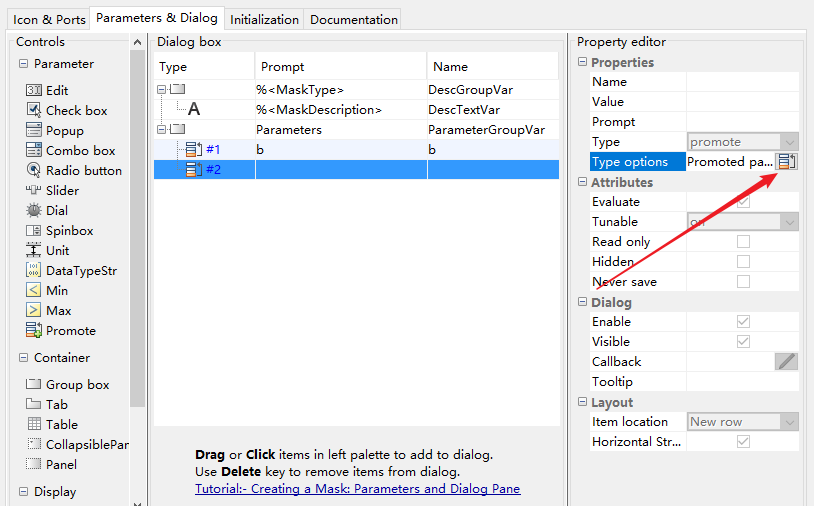This screenshot has width=814, height=506.
Task: Switch to the Icon & Ports tab
Action: point(49,20)
